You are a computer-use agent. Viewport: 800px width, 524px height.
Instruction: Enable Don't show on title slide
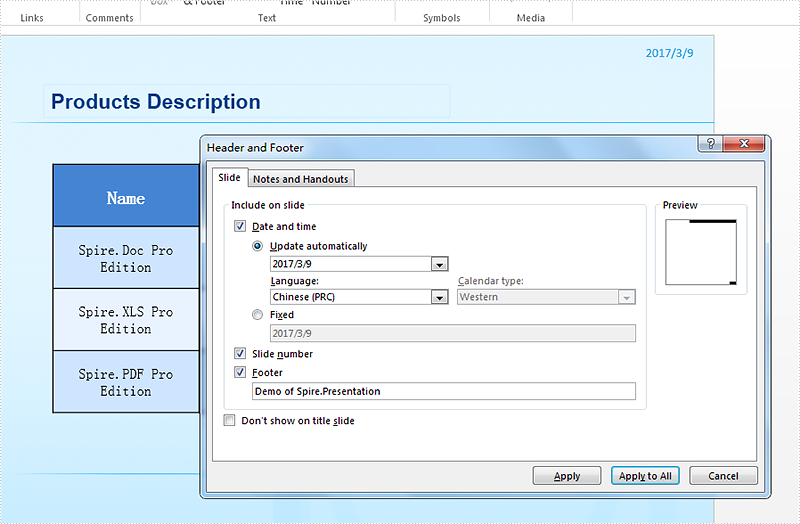point(230,420)
